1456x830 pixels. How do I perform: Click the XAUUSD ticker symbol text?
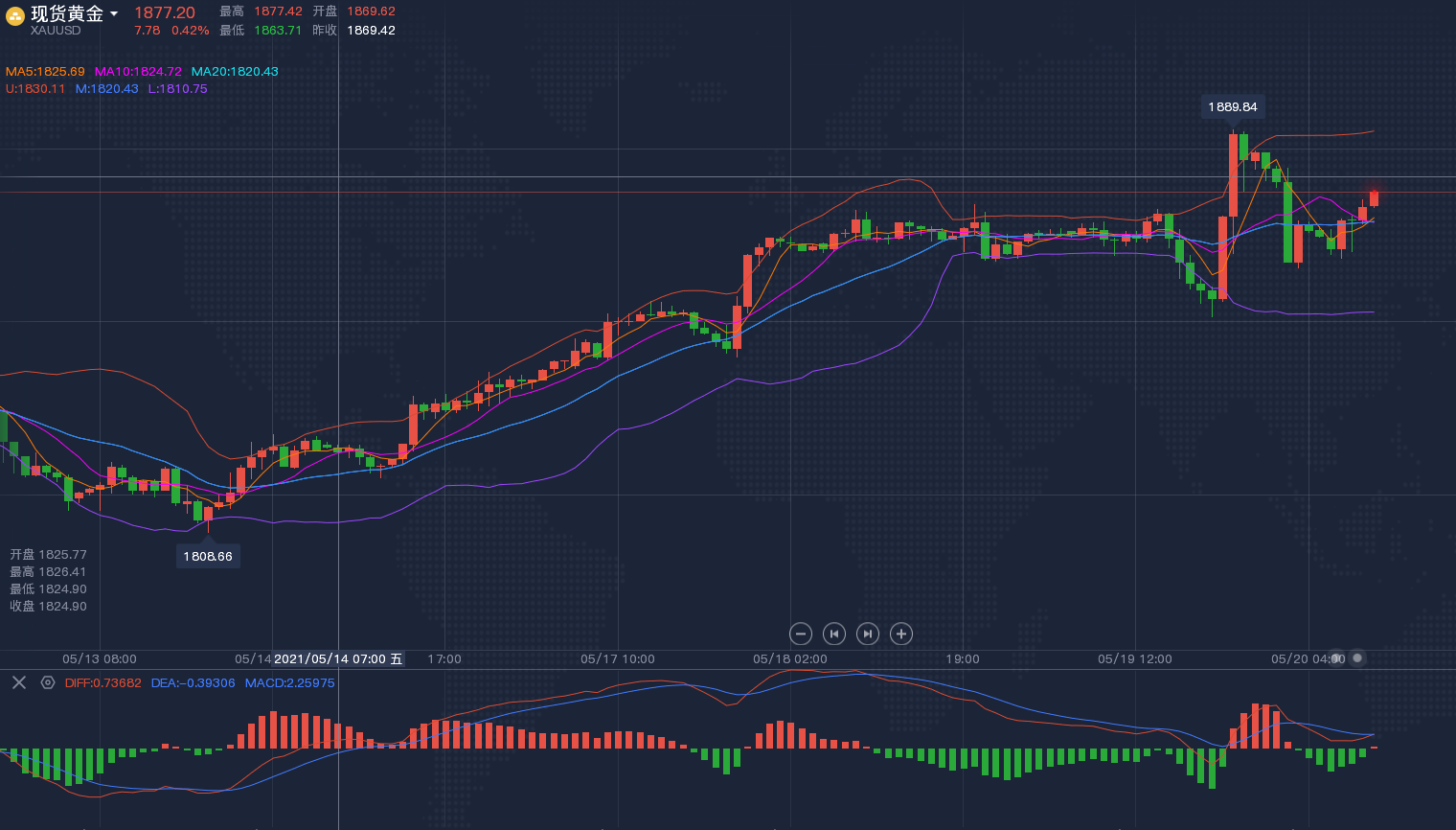point(56,31)
